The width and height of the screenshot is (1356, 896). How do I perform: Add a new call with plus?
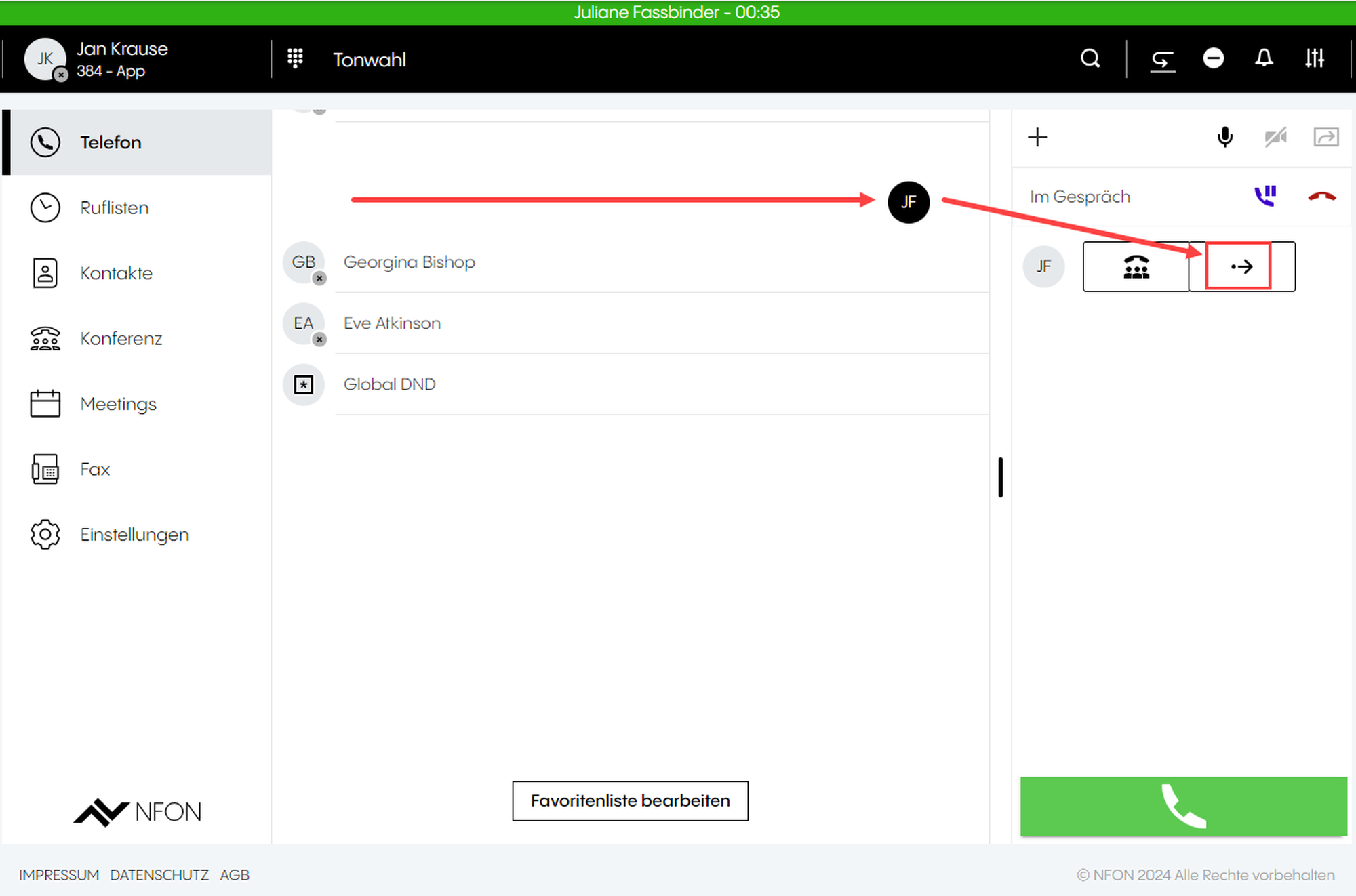pyautogui.click(x=1037, y=138)
